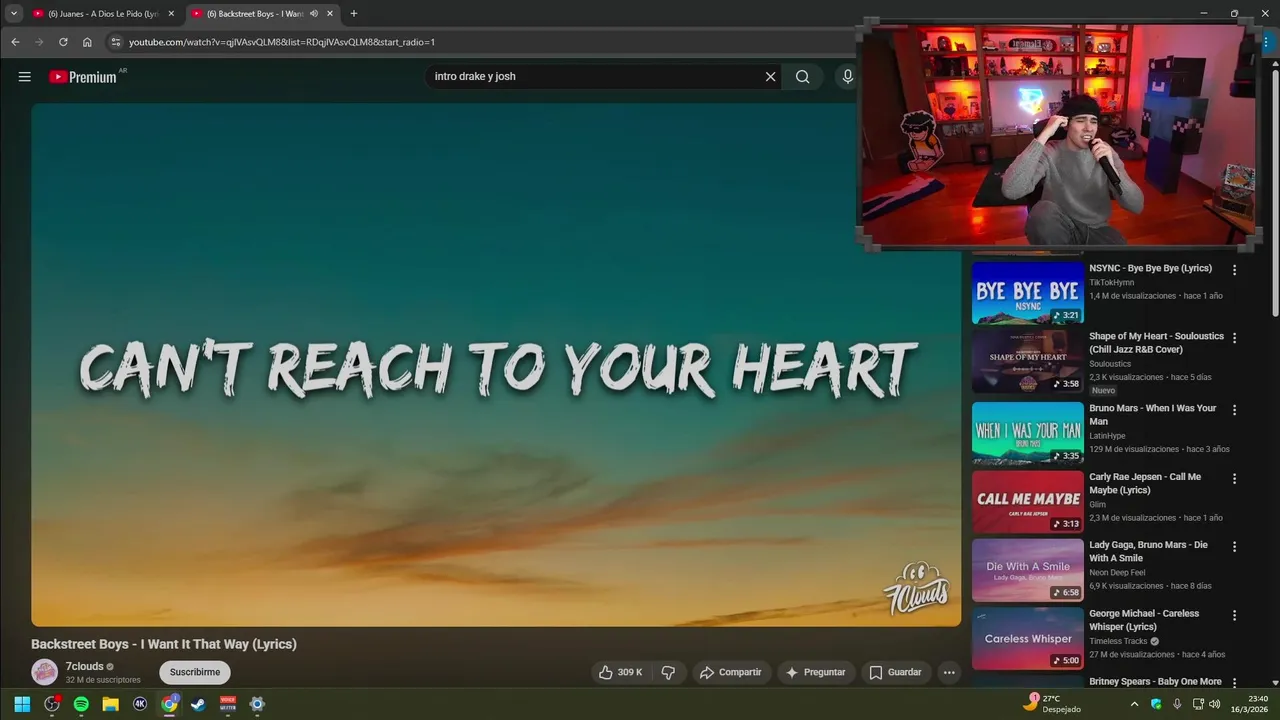Screen dimensions: 1280x720
Task: Play NSYNC Bye Bye Bye thumbnail
Action: [x=1028, y=293]
